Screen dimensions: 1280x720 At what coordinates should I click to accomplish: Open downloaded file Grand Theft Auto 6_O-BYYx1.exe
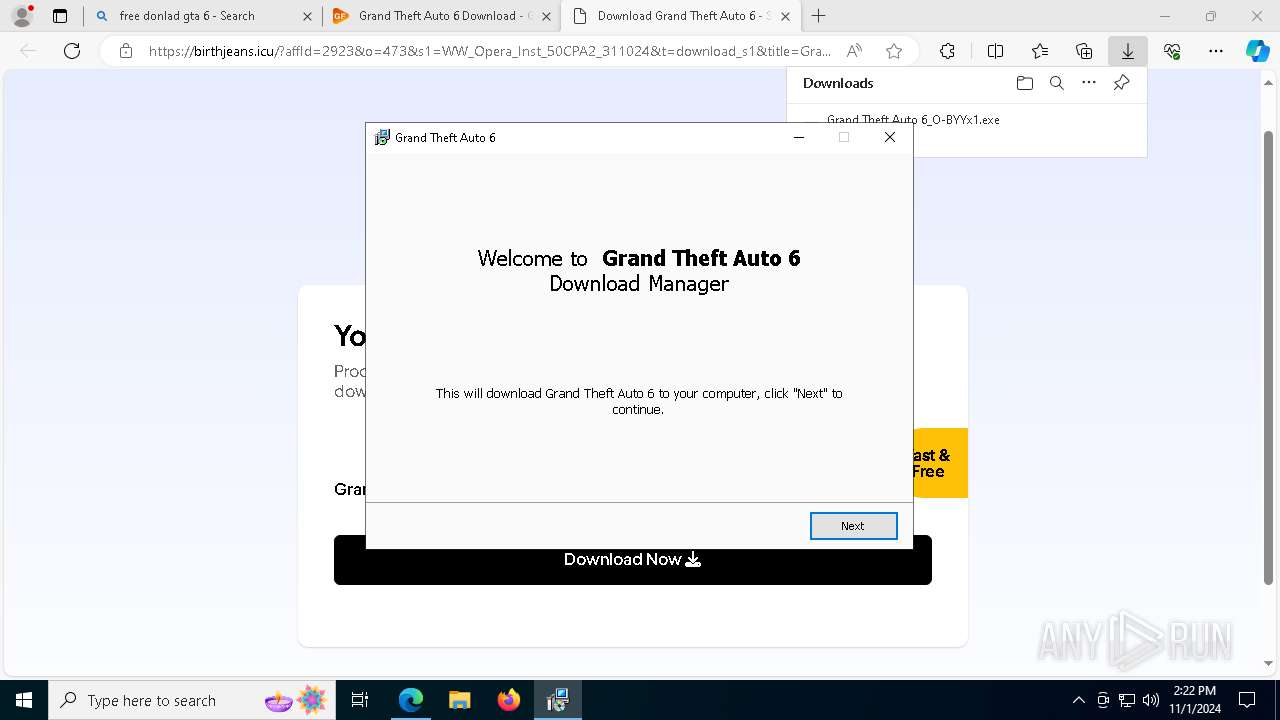913,119
